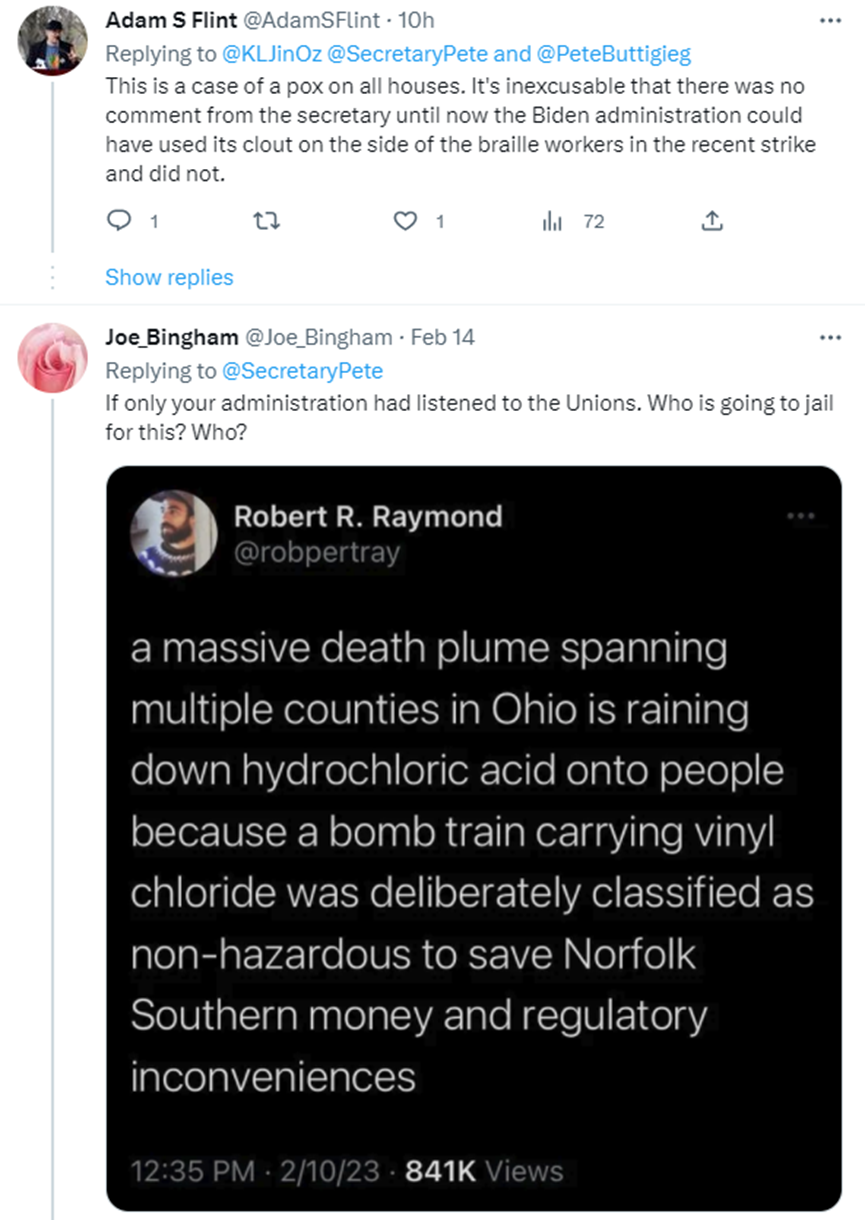This screenshot has height=1220, width=865.
Task: Click @SecretaryPete in Joe_Bingham's reply
Action: 301,371
